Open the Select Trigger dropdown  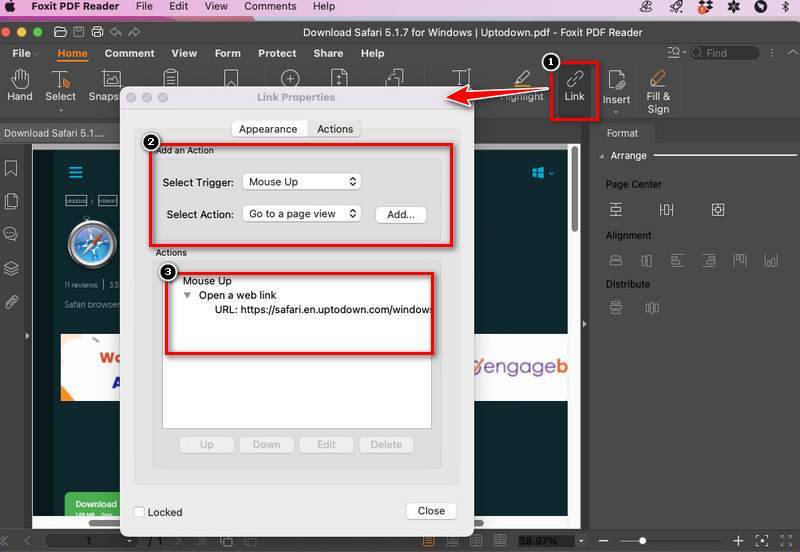pyautogui.click(x=302, y=182)
